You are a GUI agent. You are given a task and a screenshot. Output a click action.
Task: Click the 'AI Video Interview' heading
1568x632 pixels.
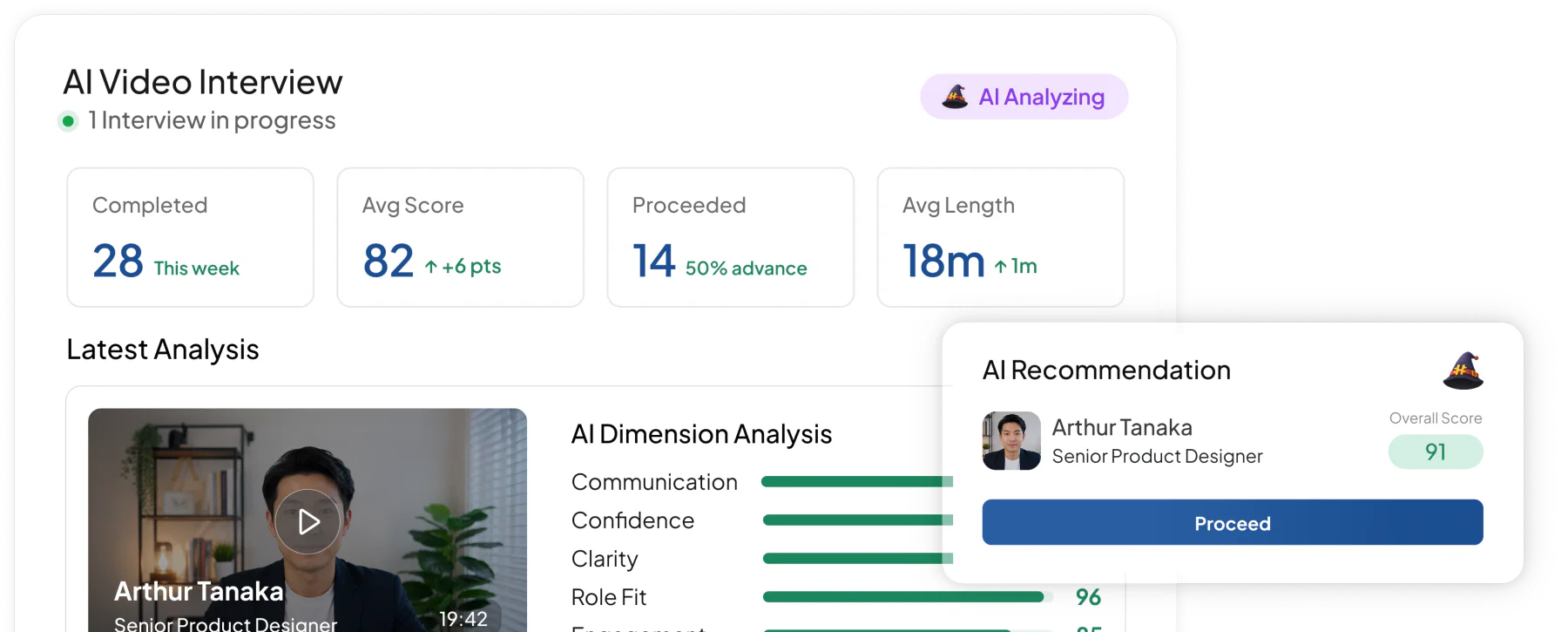pos(203,82)
